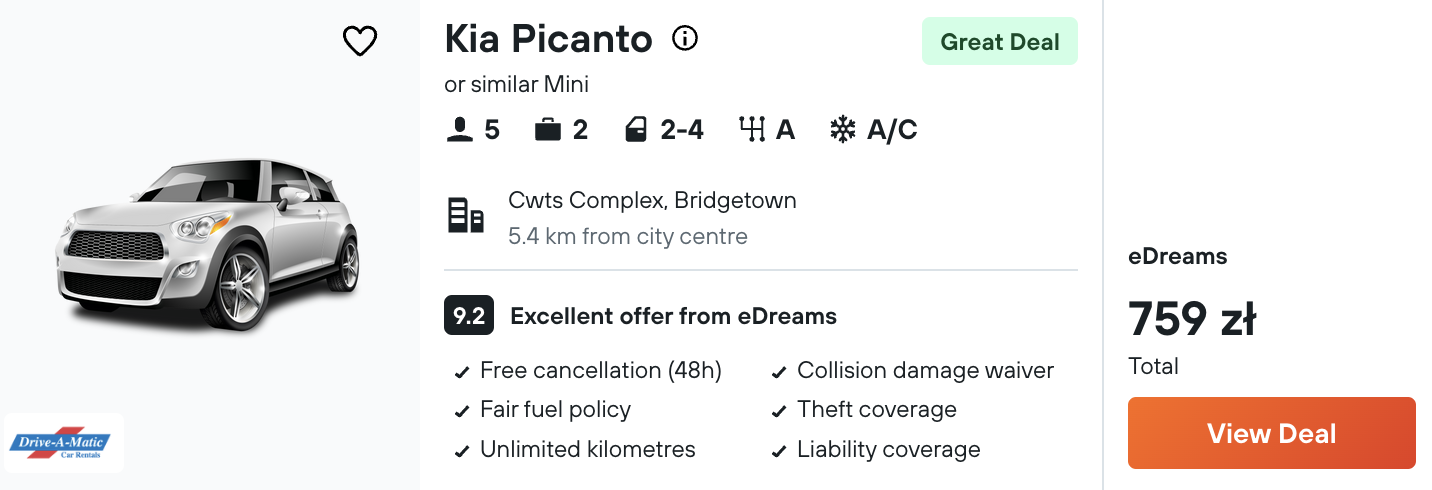The height and width of the screenshot is (490, 1432).
Task: Click the passenger seats icon
Action: pos(459,130)
